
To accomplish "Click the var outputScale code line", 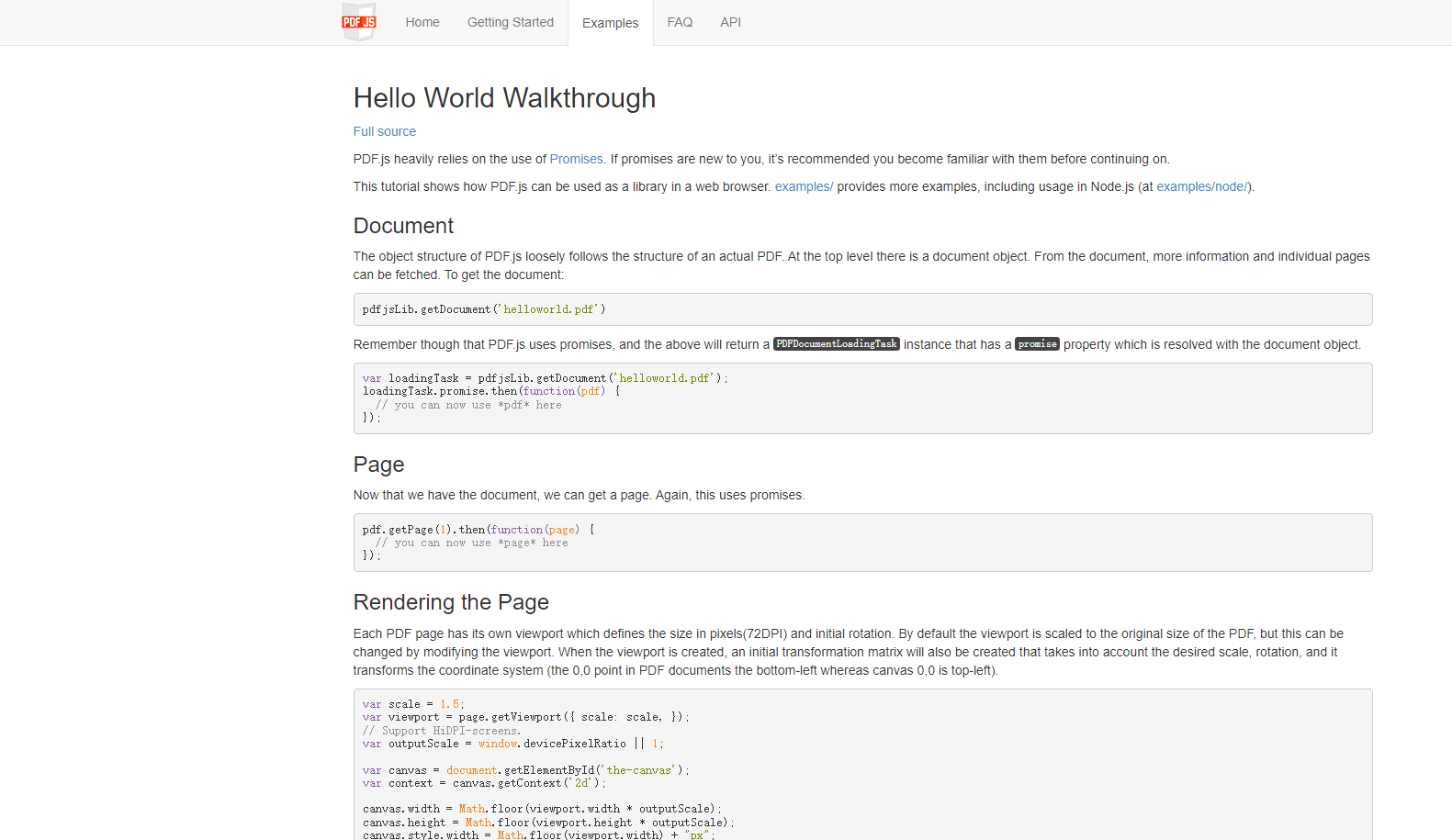I will click(512, 744).
